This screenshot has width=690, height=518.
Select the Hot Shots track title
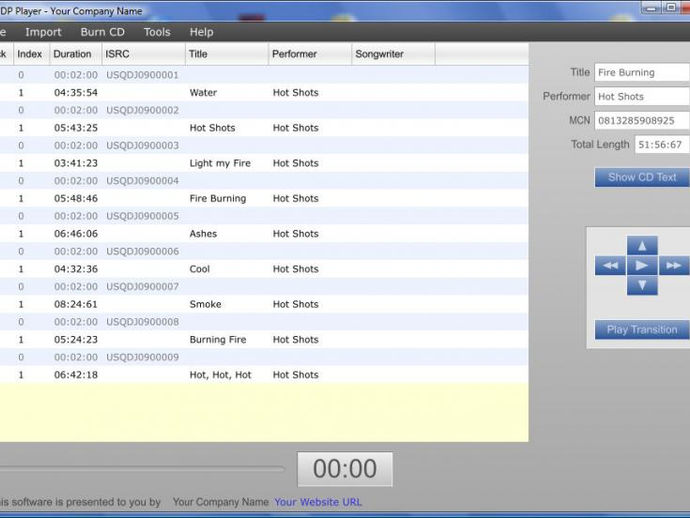pyautogui.click(x=213, y=128)
